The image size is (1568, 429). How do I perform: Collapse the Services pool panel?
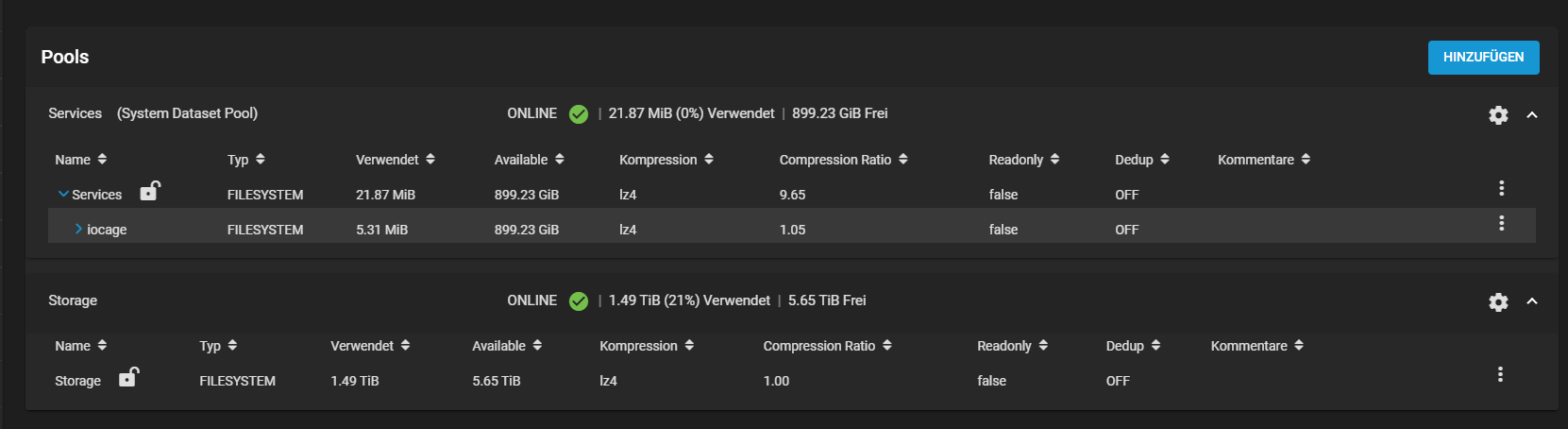(1532, 115)
